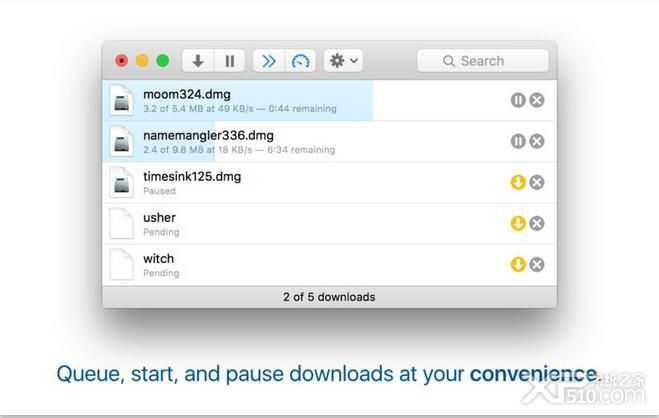Screen dimensions: 659x418
Task: Click the yellow minimize window button
Action: click(x=142, y=61)
